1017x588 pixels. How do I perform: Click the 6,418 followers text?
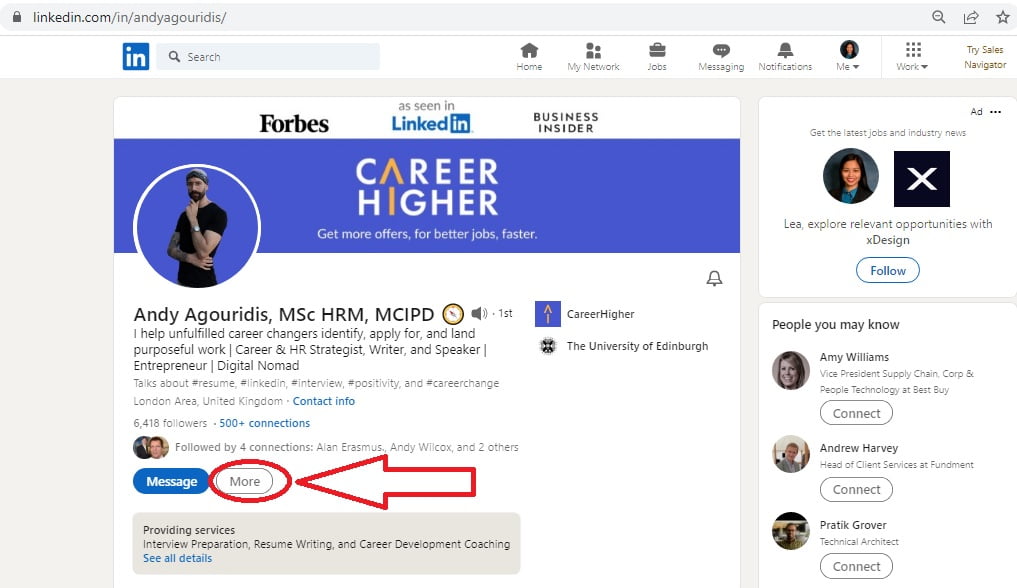point(170,423)
